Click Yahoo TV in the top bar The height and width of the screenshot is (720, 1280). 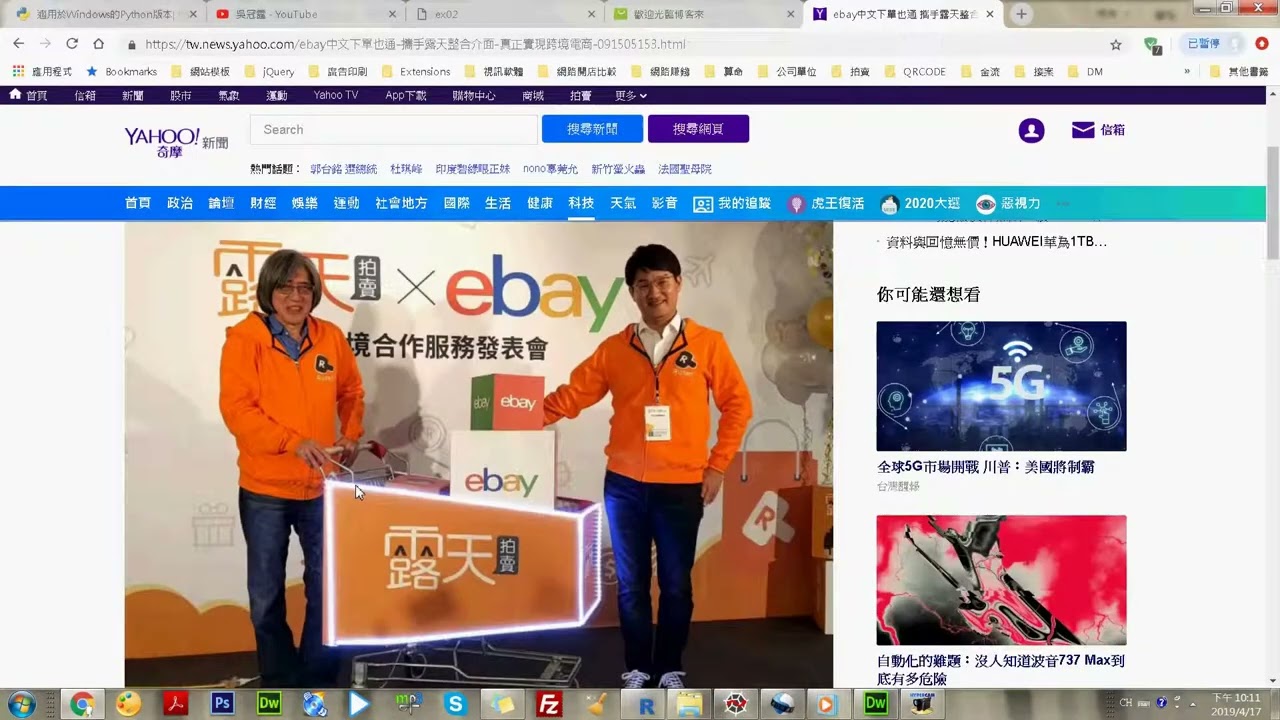(335, 95)
